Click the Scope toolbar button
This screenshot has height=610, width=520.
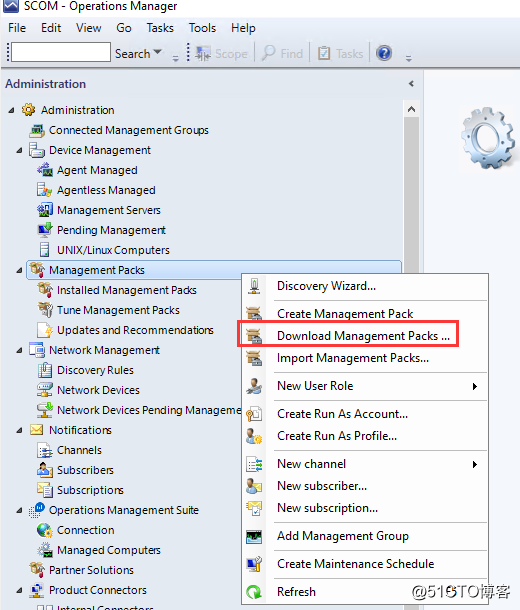tap(221, 53)
